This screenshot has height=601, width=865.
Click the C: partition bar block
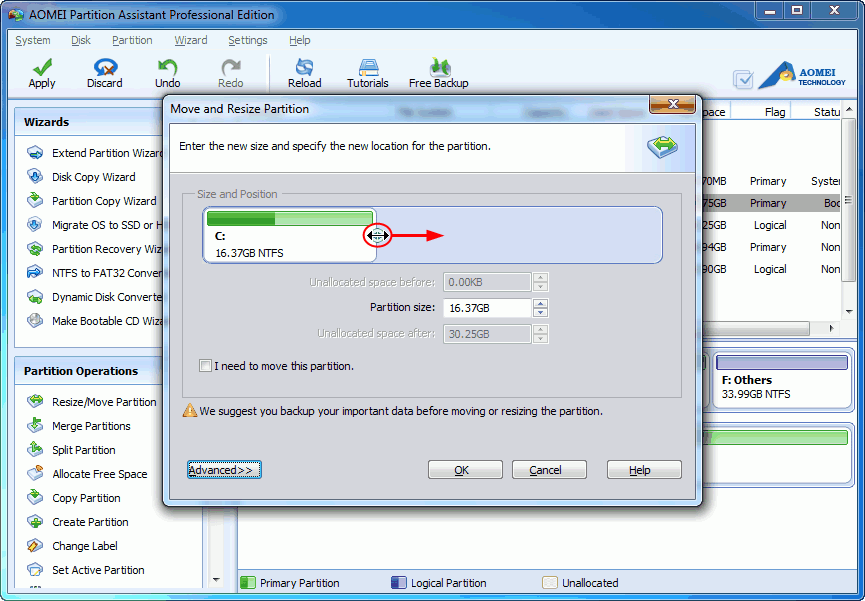coord(290,235)
